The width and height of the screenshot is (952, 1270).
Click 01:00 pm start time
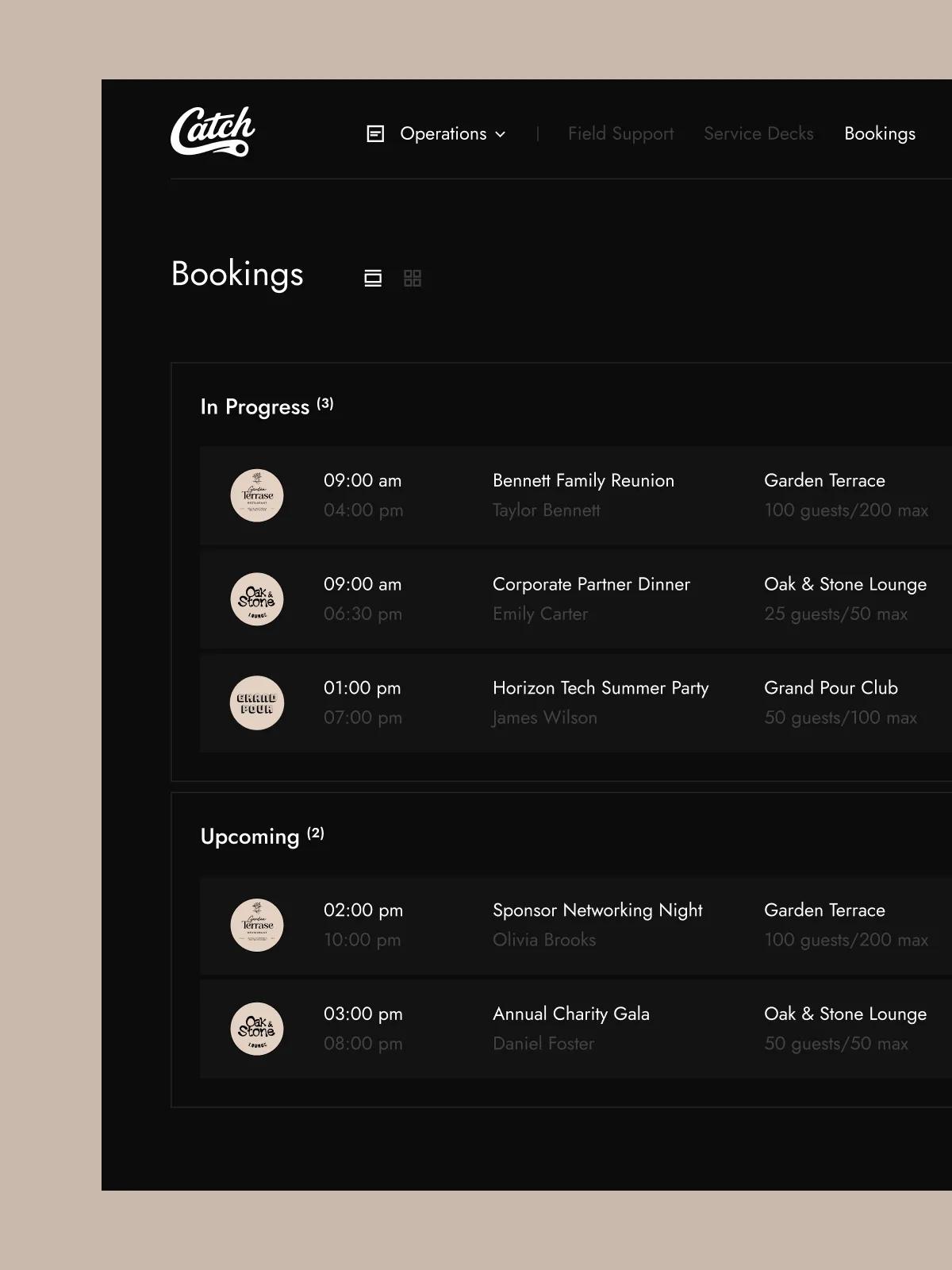tap(362, 688)
